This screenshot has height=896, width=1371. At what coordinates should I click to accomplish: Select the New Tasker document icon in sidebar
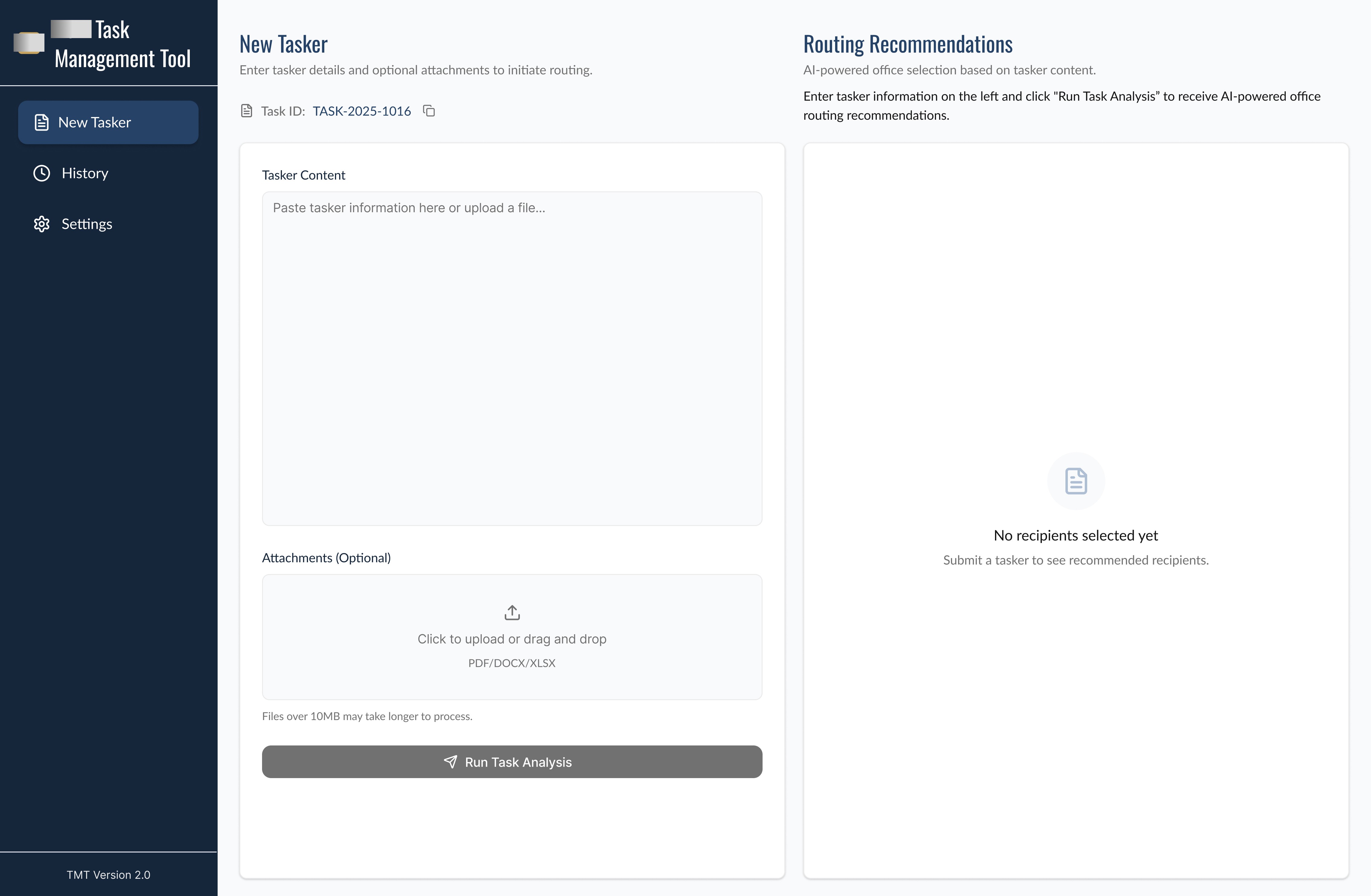coord(41,122)
